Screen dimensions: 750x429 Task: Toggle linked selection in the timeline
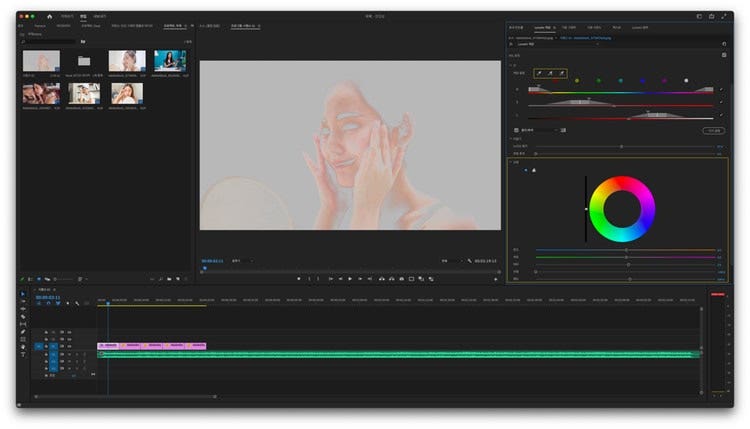click(58, 303)
